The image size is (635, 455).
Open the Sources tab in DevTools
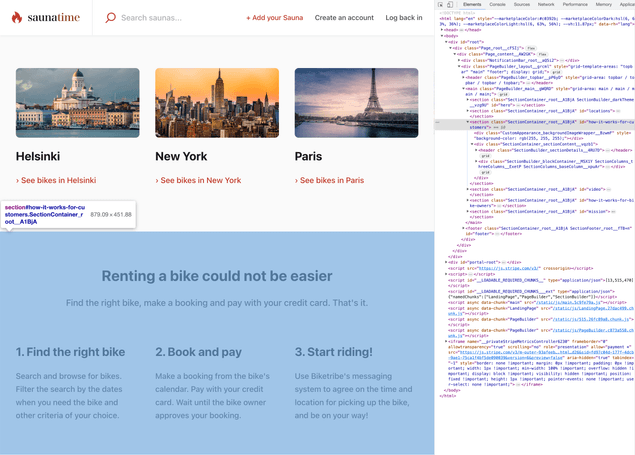coord(522,5)
